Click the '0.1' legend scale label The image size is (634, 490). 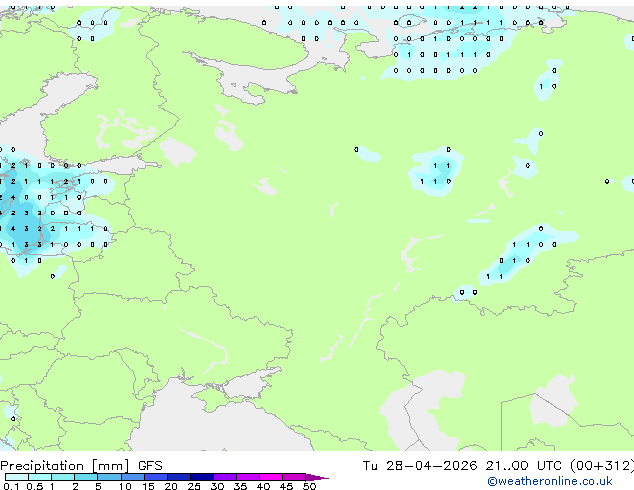coord(11,486)
